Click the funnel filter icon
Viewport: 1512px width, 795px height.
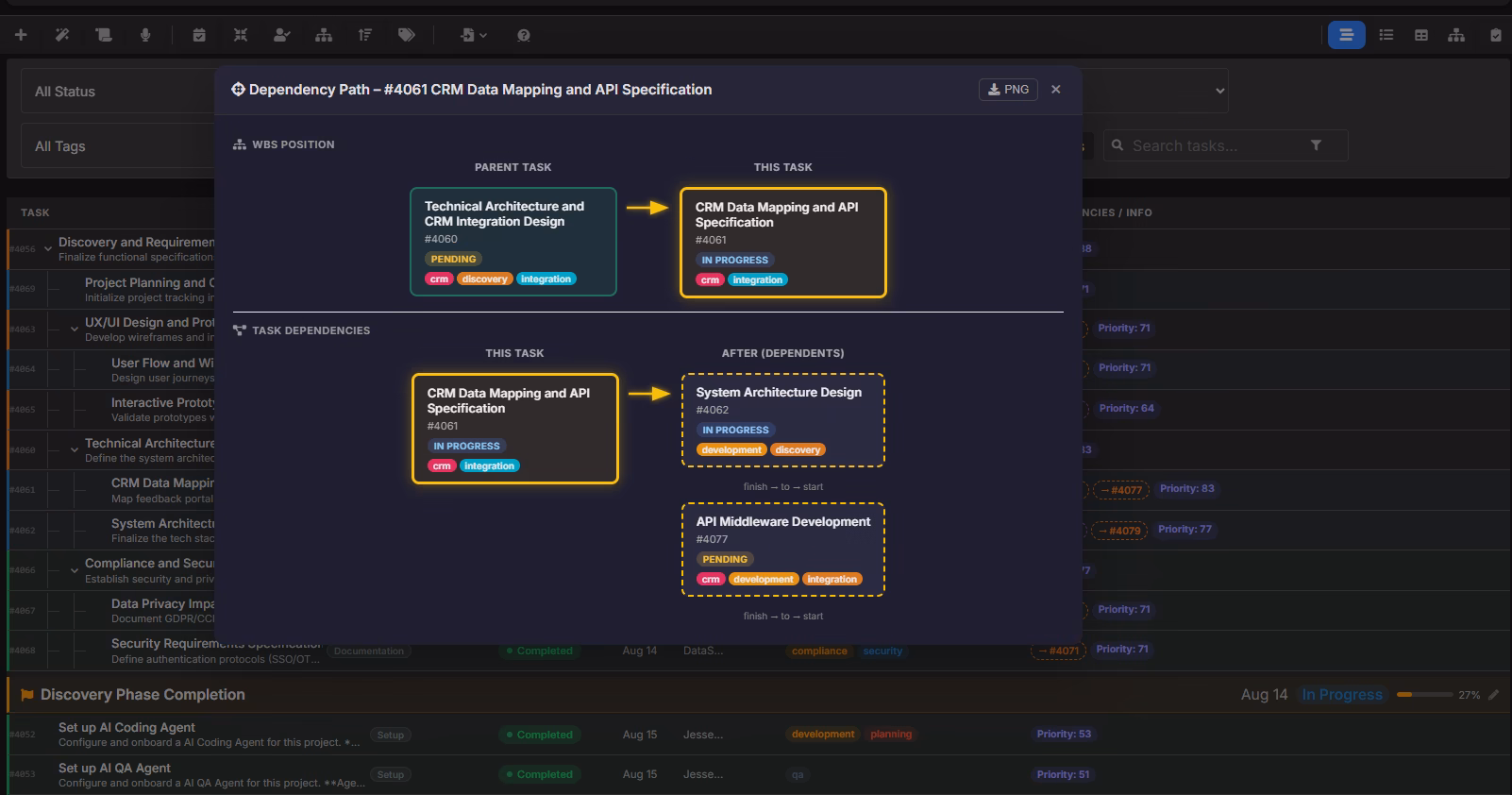coord(1316,145)
